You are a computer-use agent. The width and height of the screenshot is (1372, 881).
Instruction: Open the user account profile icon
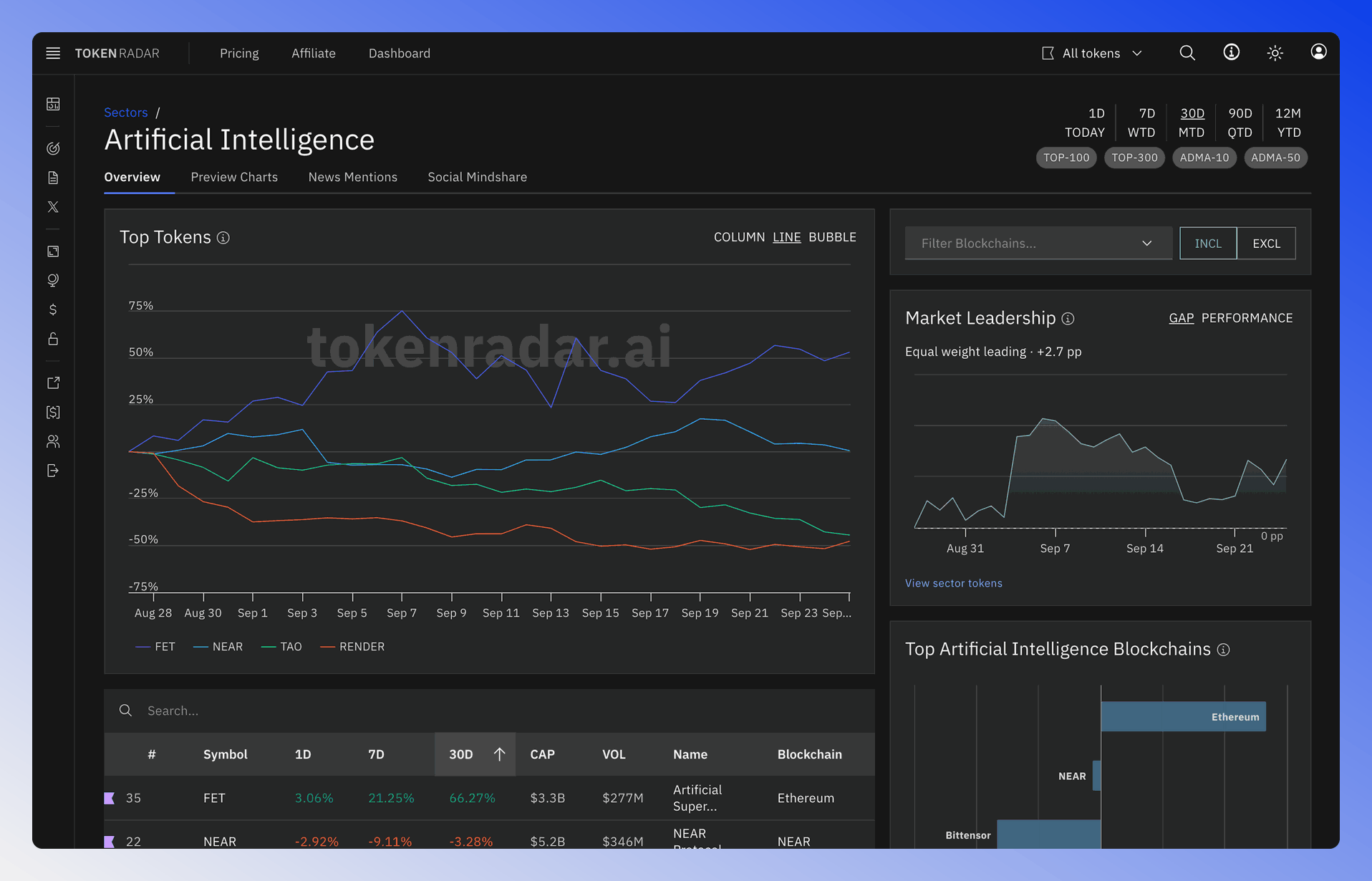point(1318,52)
